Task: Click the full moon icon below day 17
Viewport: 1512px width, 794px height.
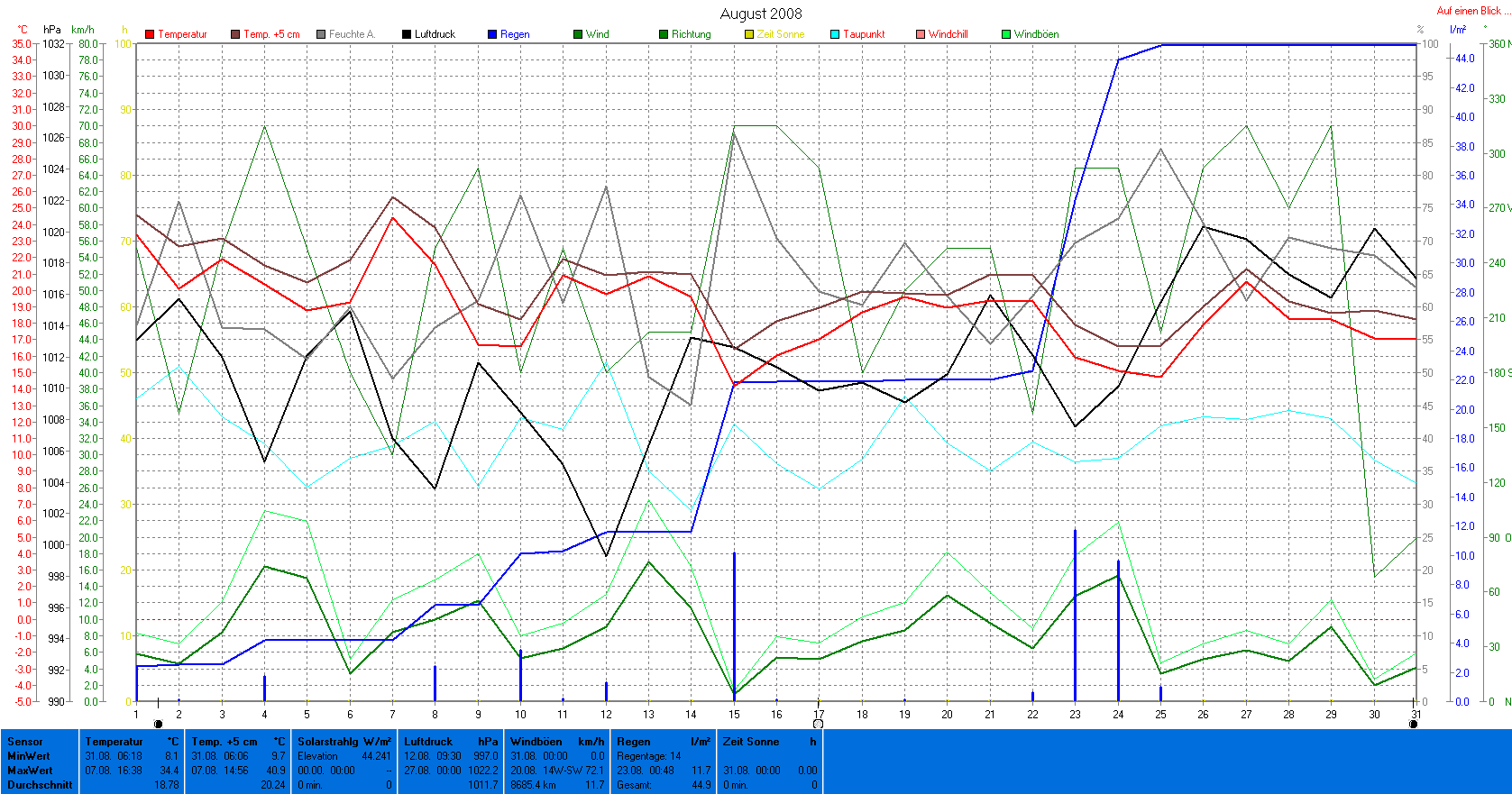Action: (x=818, y=724)
